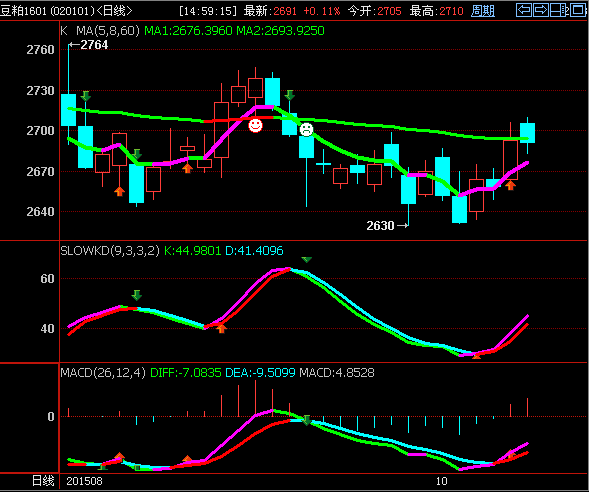Select the MA(5,8,60) indicator label
The height and width of the screenshot is (492, 589).
point(108,30)
